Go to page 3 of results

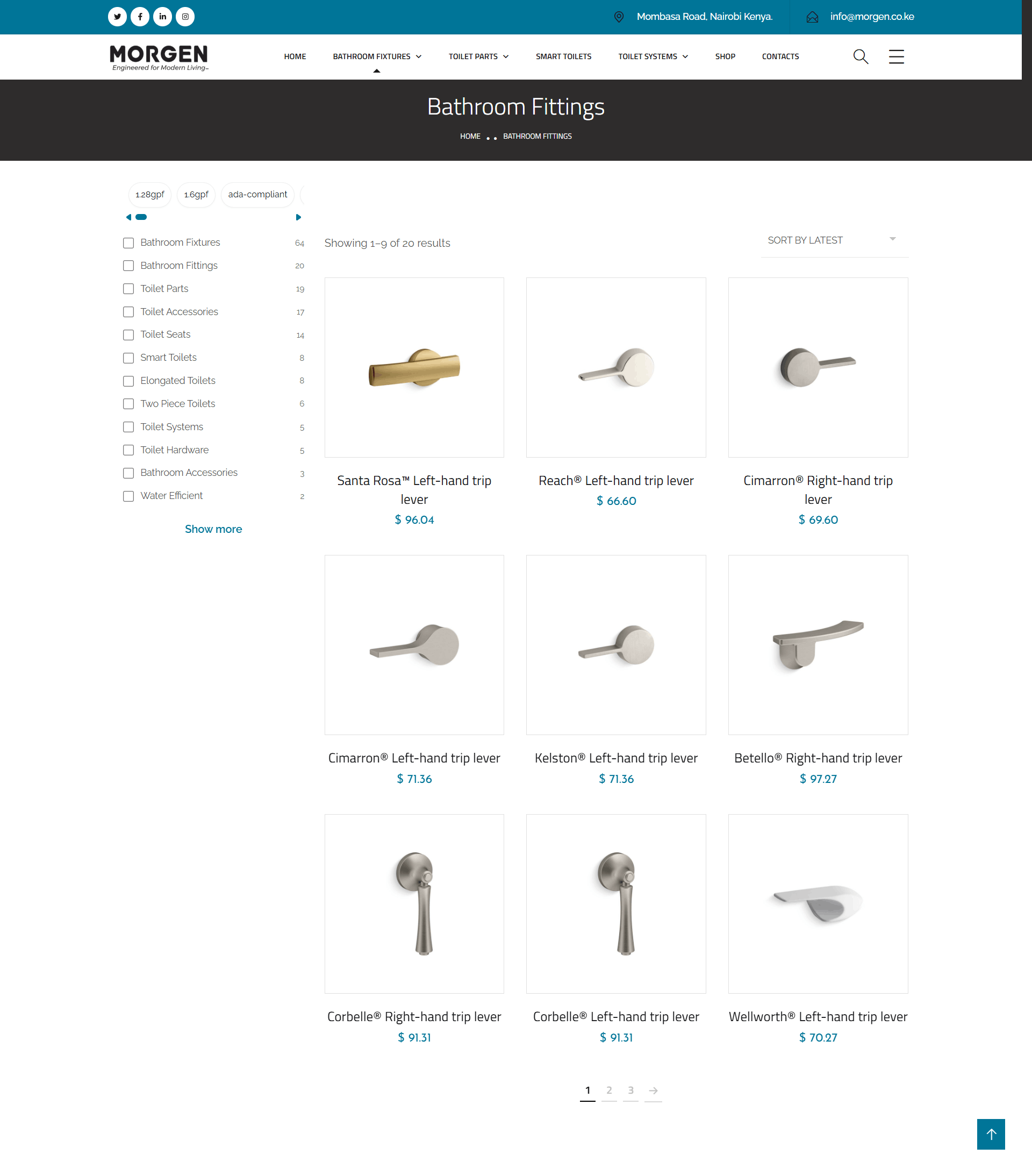630,1091
